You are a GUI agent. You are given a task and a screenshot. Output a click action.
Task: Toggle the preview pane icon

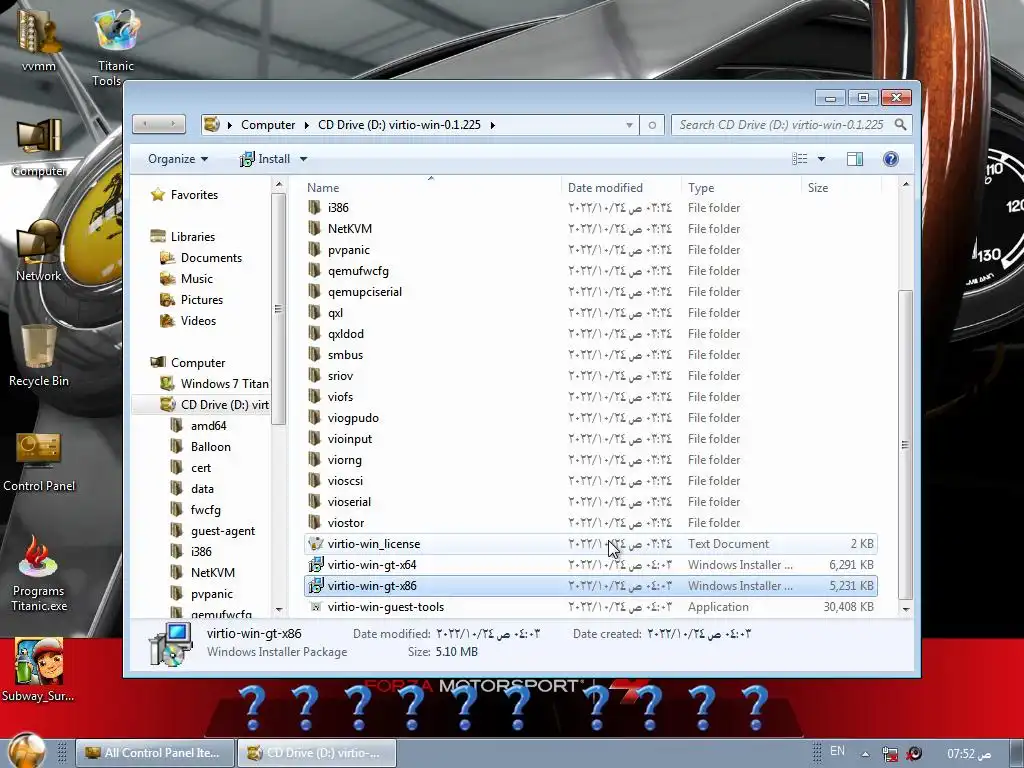point(855,159)
